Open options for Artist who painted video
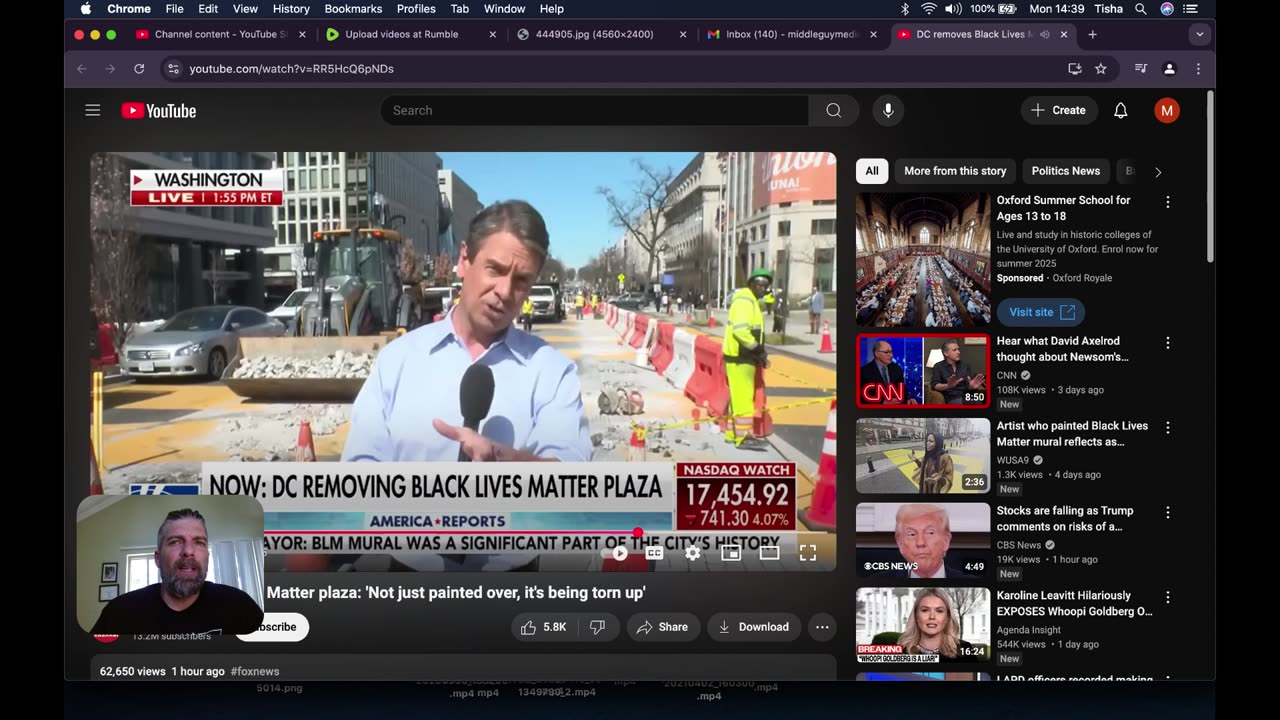The height and width of the screenshot is (720, 1280). pyautogui.click(x=1167, y=428)
